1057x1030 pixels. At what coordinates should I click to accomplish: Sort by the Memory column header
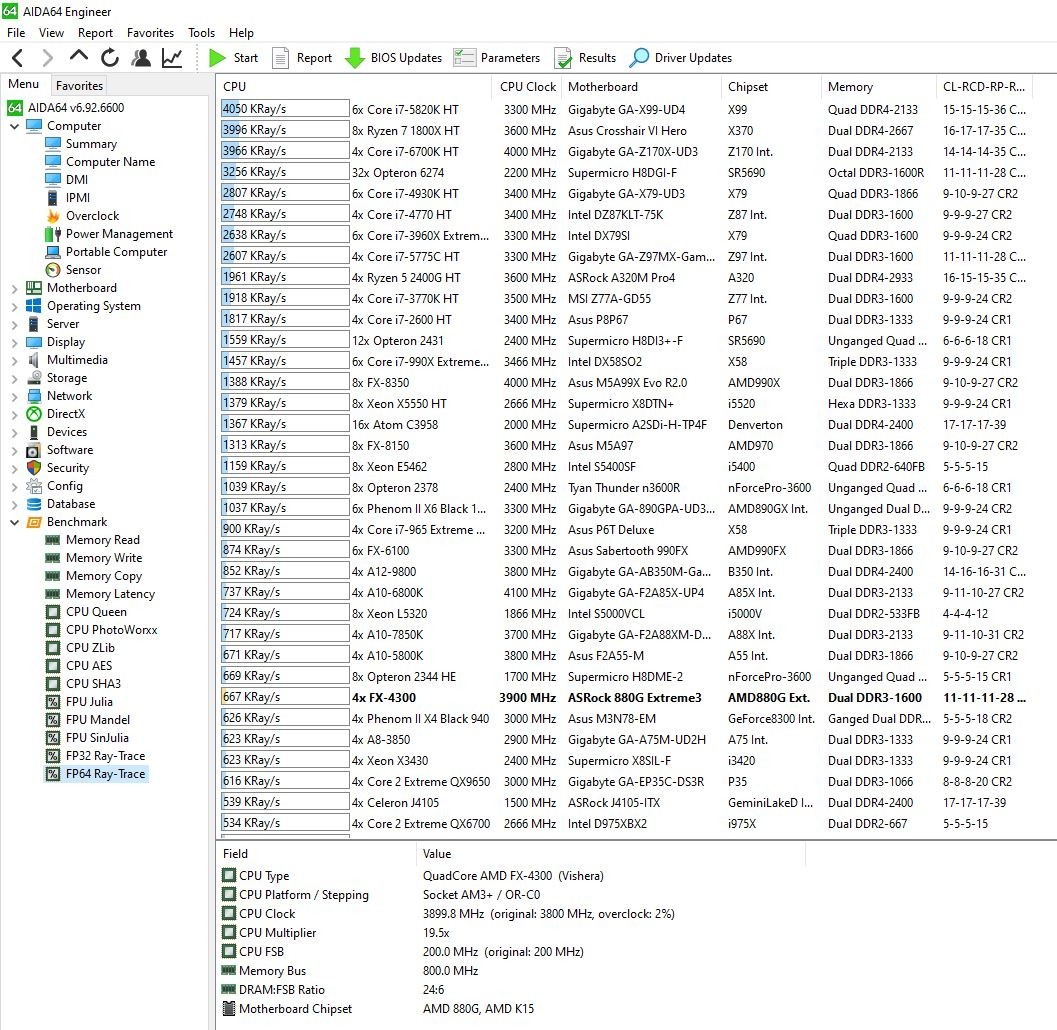coord(878,86)
